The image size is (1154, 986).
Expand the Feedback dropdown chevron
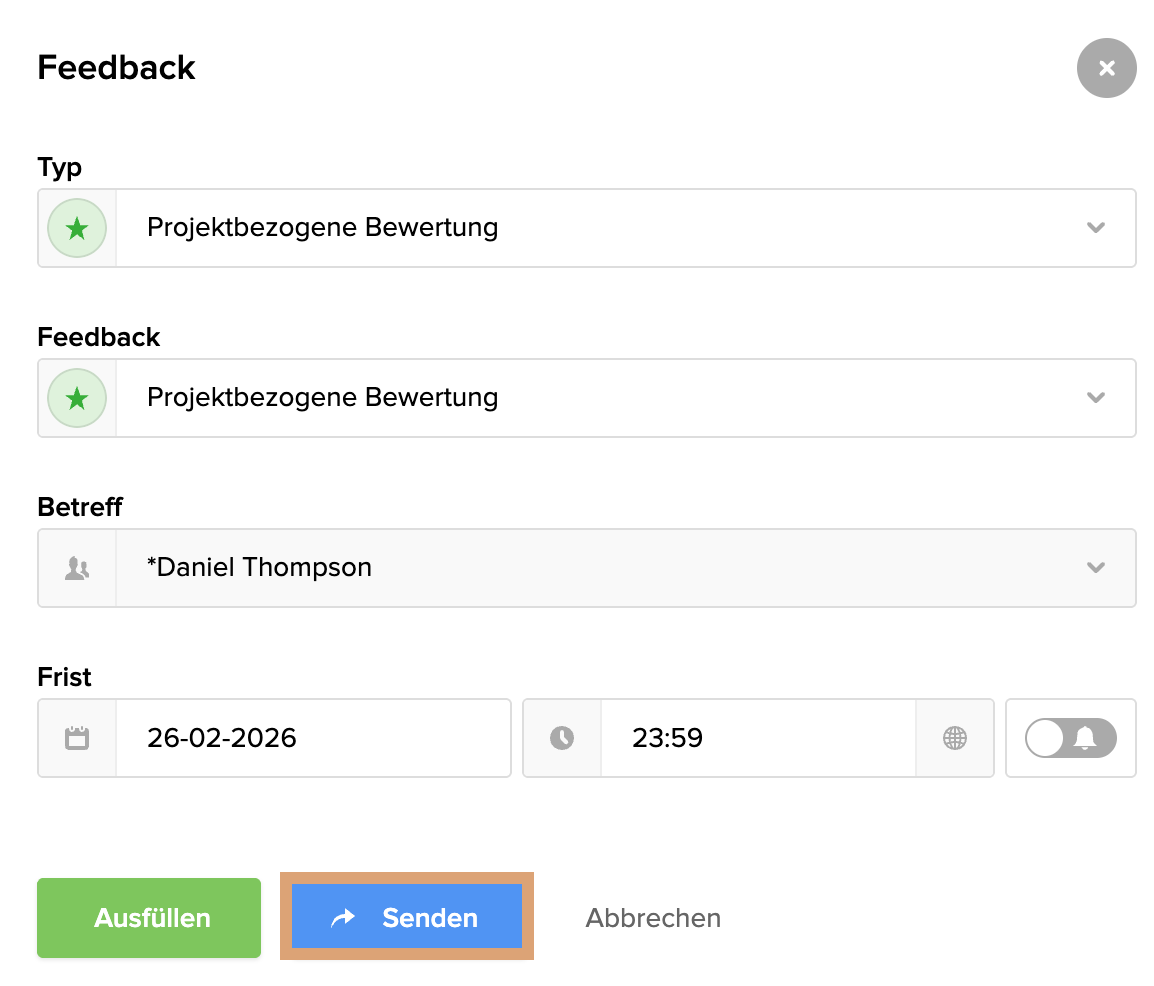tap(1096, 398)
